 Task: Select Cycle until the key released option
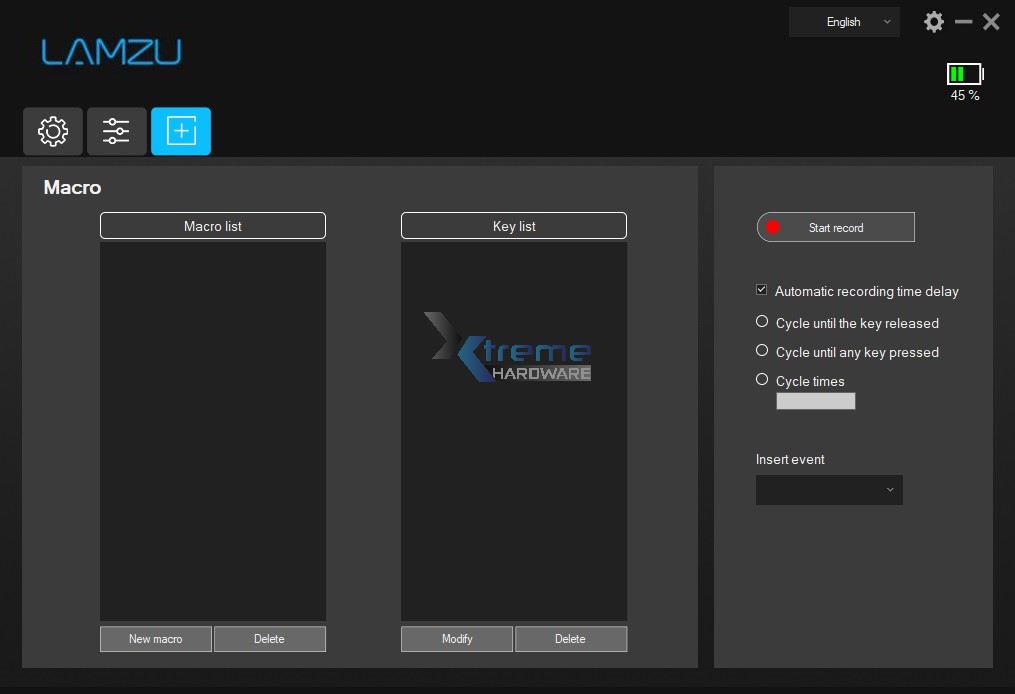[x=762, y=321]
